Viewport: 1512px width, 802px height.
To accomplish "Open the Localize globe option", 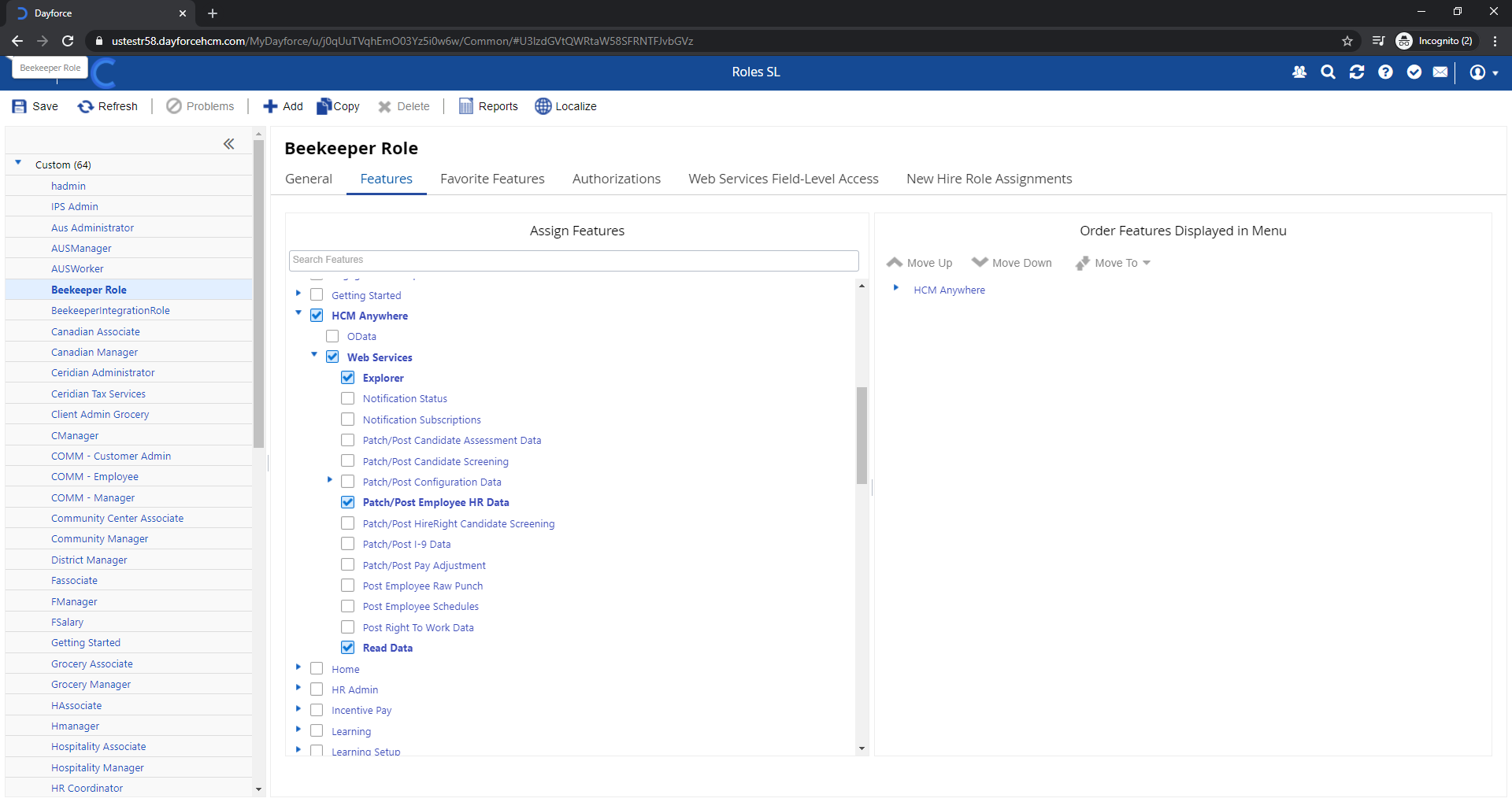I will coord(565,106).
